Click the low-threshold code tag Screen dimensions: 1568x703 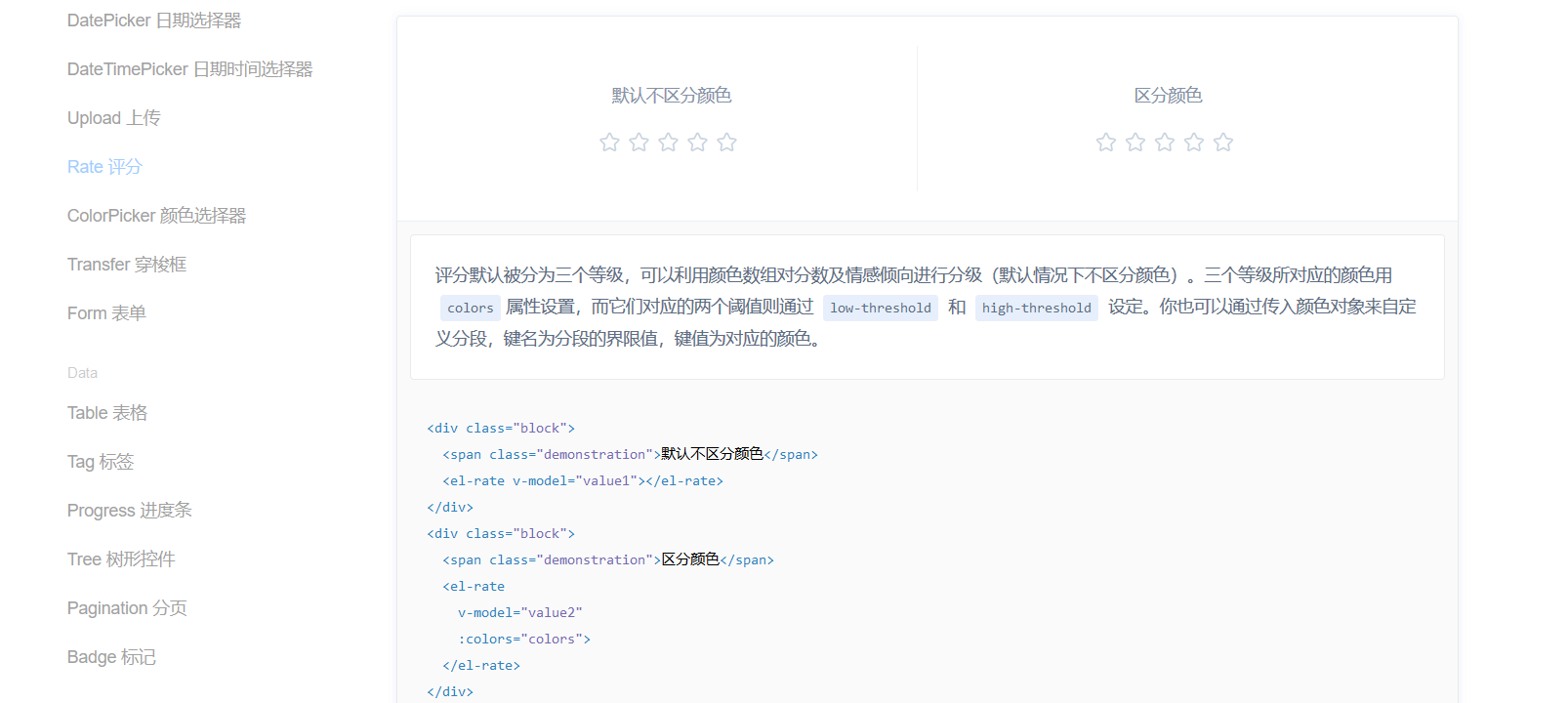(x=881, y=308)
